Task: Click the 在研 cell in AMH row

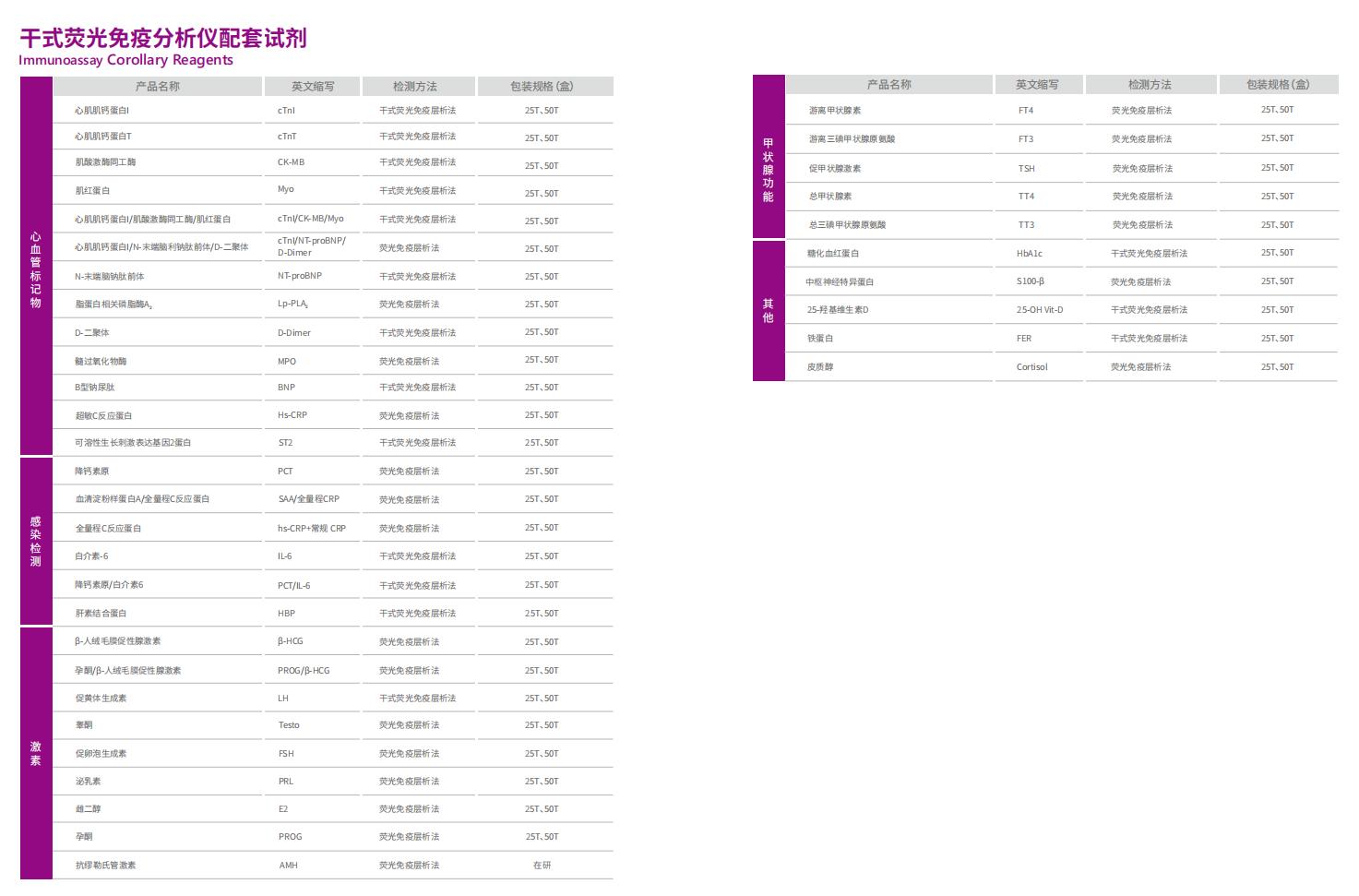Action: 542,866
